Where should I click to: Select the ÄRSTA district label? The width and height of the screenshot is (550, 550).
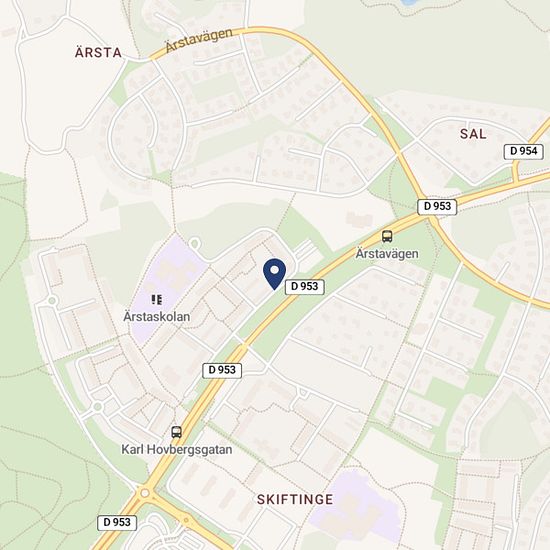pyautogui.click(x=98, y=53)
